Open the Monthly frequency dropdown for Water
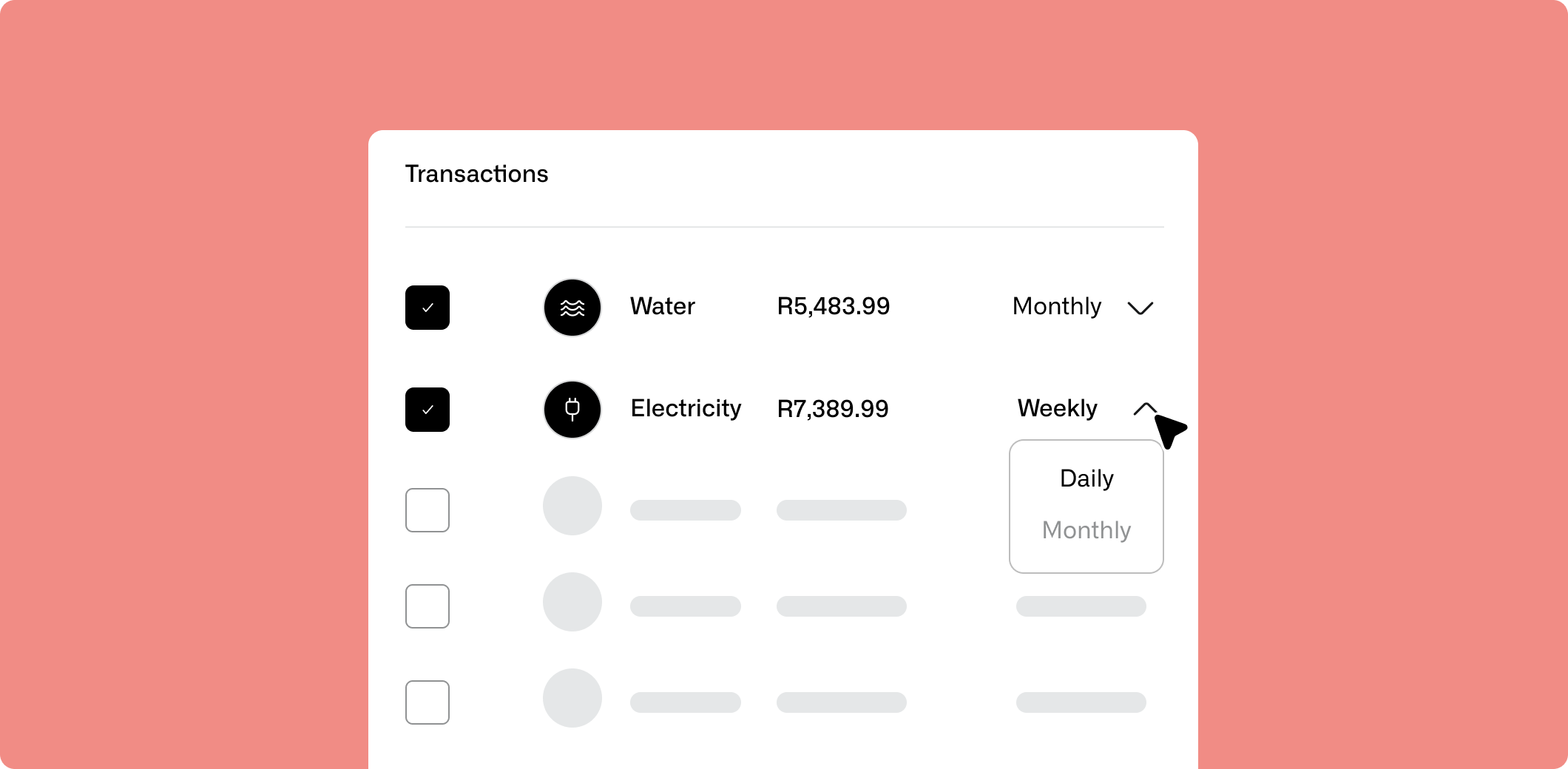This screenshot has height=769, width=1568. tap(1140, 308)
